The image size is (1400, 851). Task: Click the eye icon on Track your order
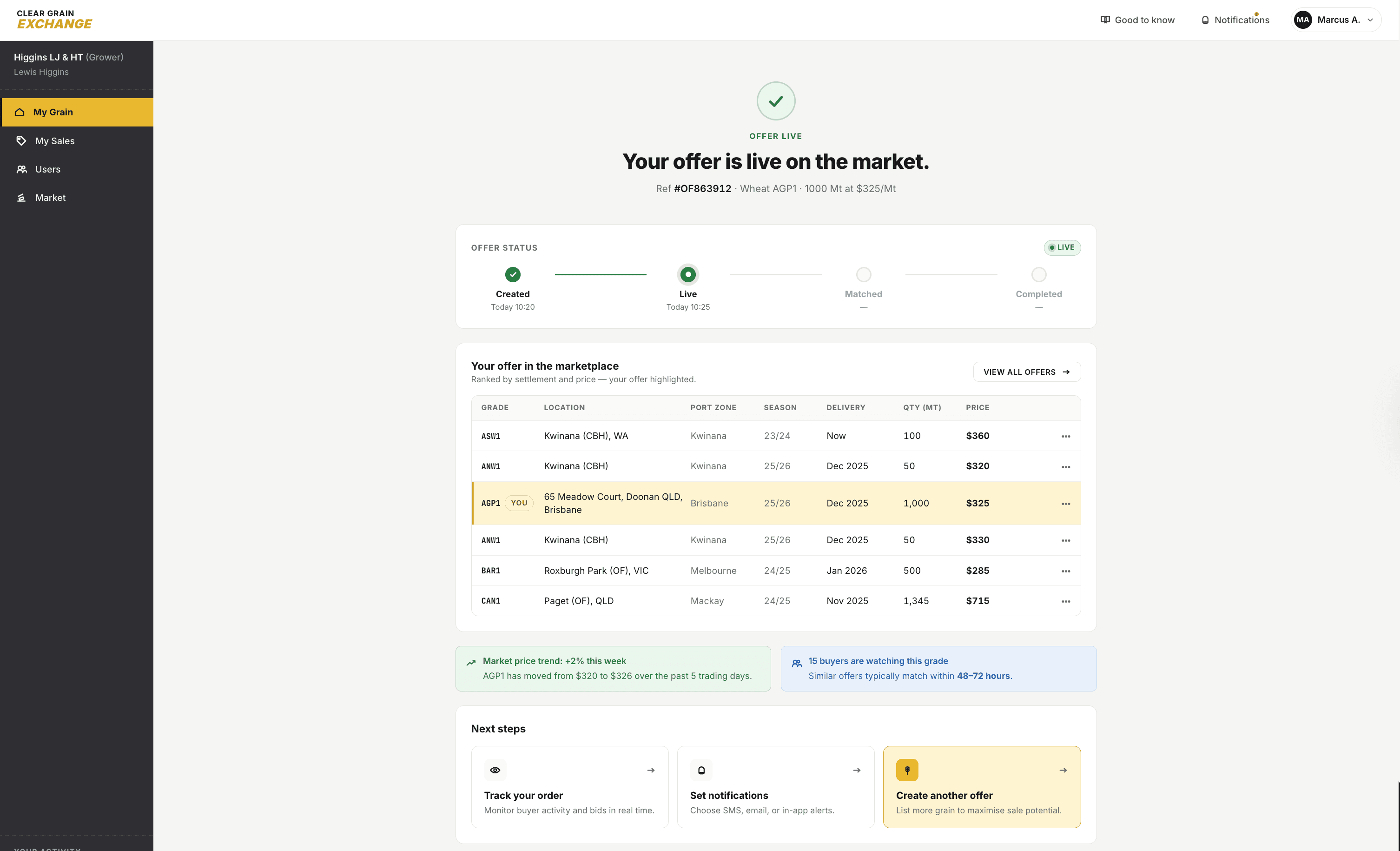(x=495, y=770)
